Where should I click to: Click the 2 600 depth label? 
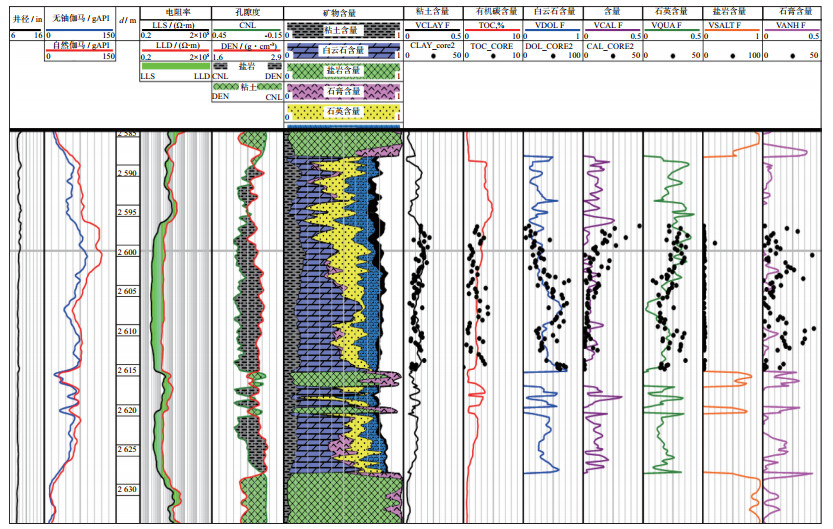(126, 253)
